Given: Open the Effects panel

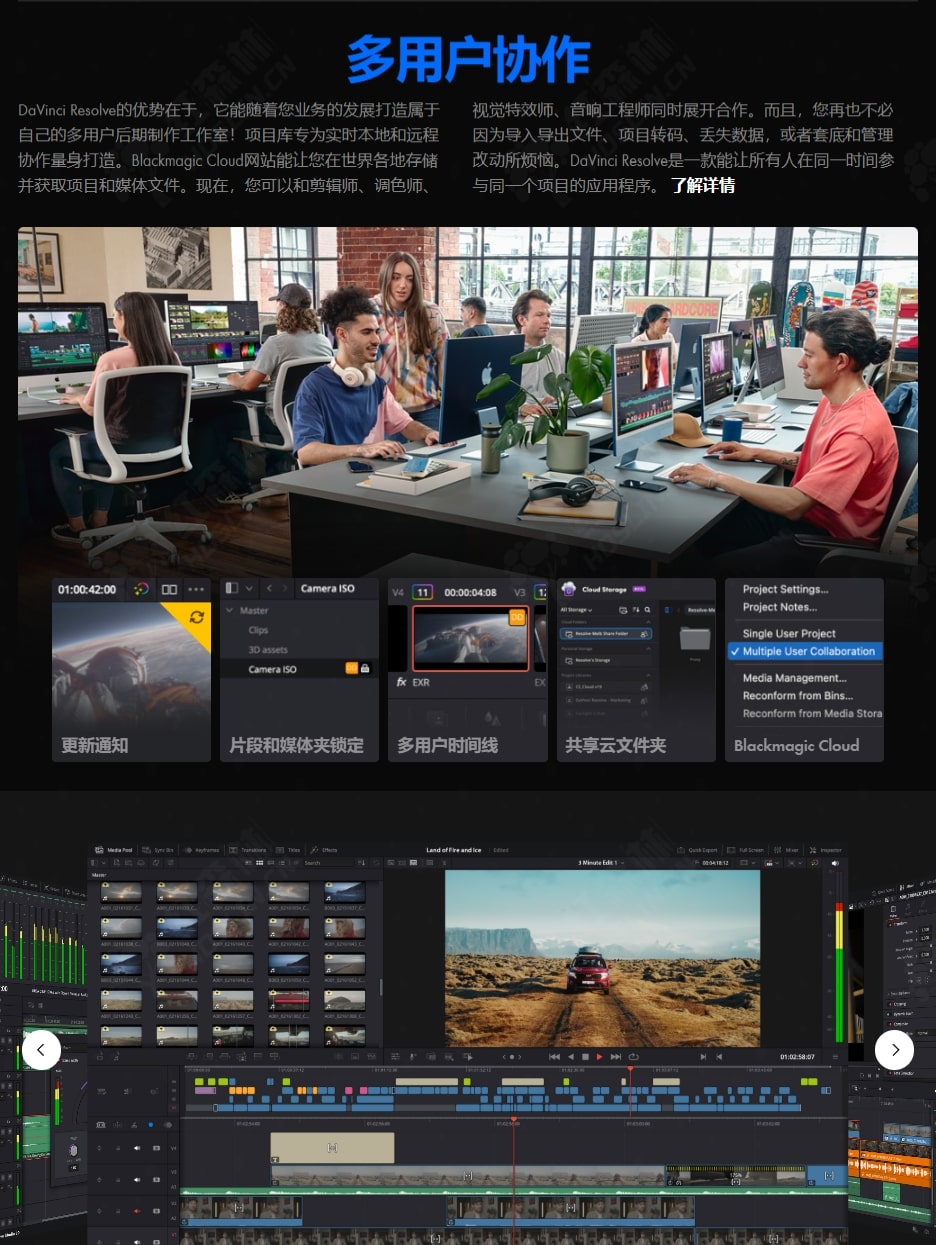Looking at the screenshot, I should (324, 850).
